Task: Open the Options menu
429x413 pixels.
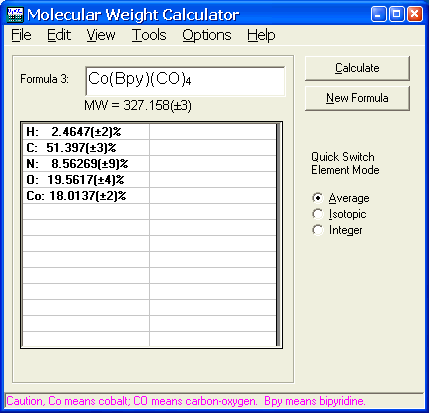Action: tap(207, 35)
